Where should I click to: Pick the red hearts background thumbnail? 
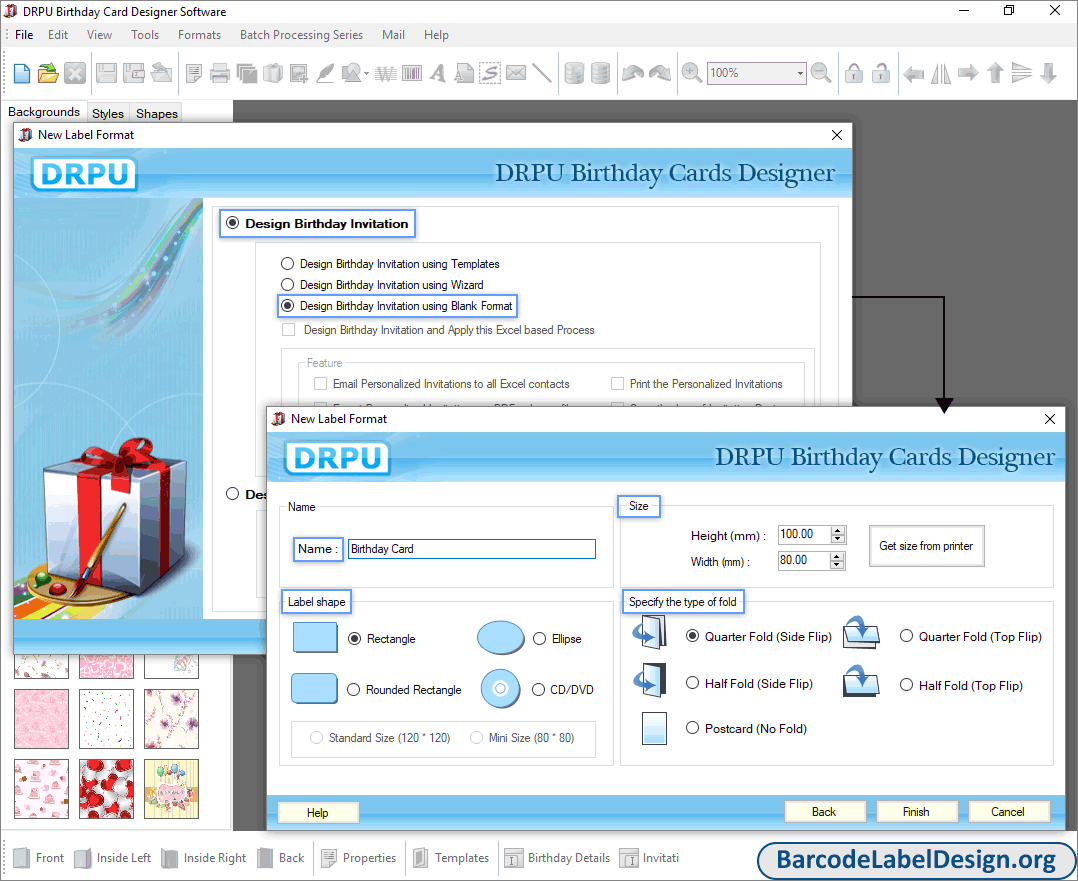(x=107, y=789)
